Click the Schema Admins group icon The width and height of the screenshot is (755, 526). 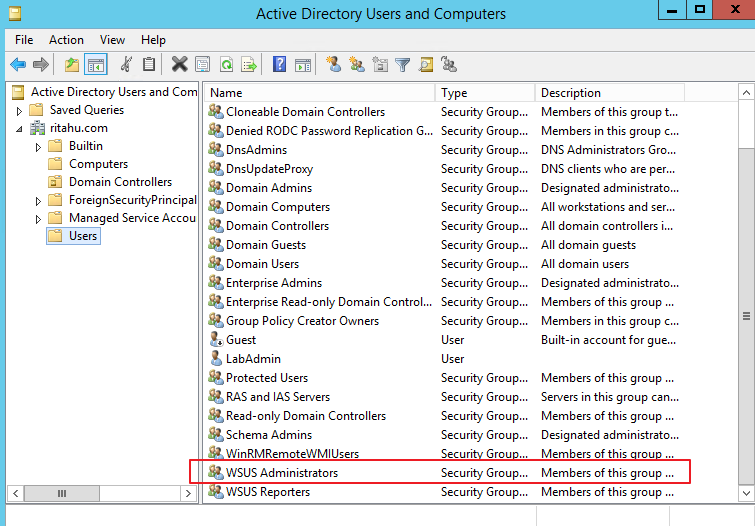216,434
